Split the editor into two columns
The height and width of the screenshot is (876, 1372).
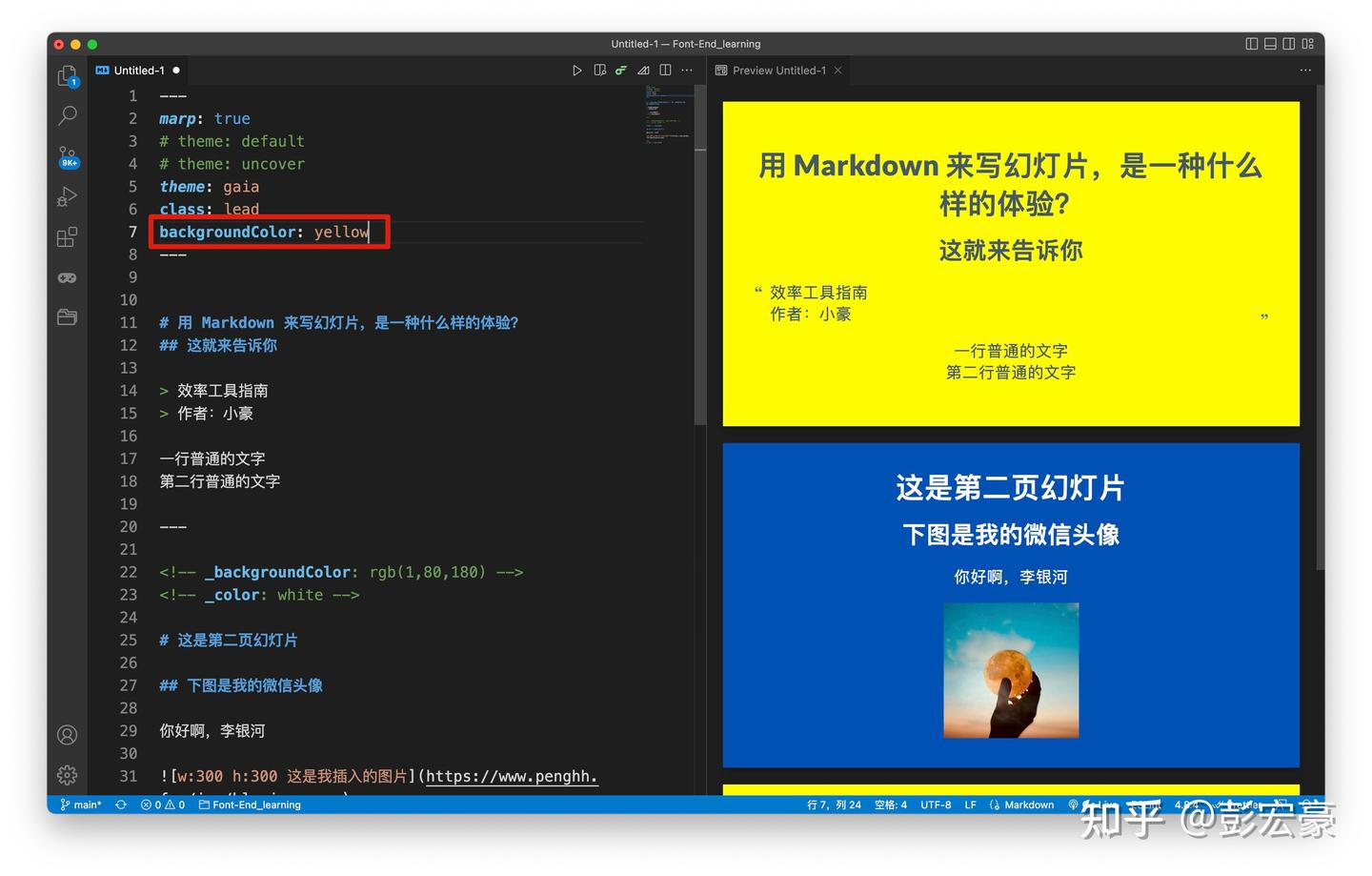(665, 70)
